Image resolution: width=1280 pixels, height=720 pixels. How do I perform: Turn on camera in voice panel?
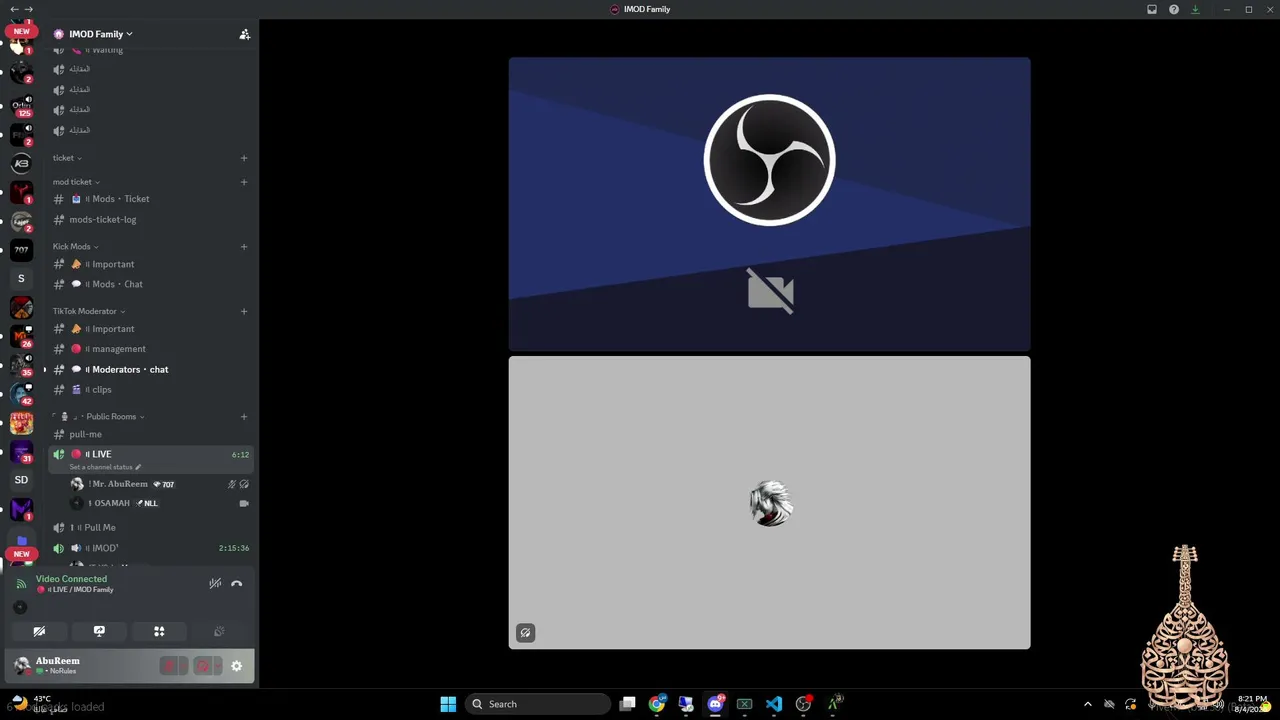39,631
